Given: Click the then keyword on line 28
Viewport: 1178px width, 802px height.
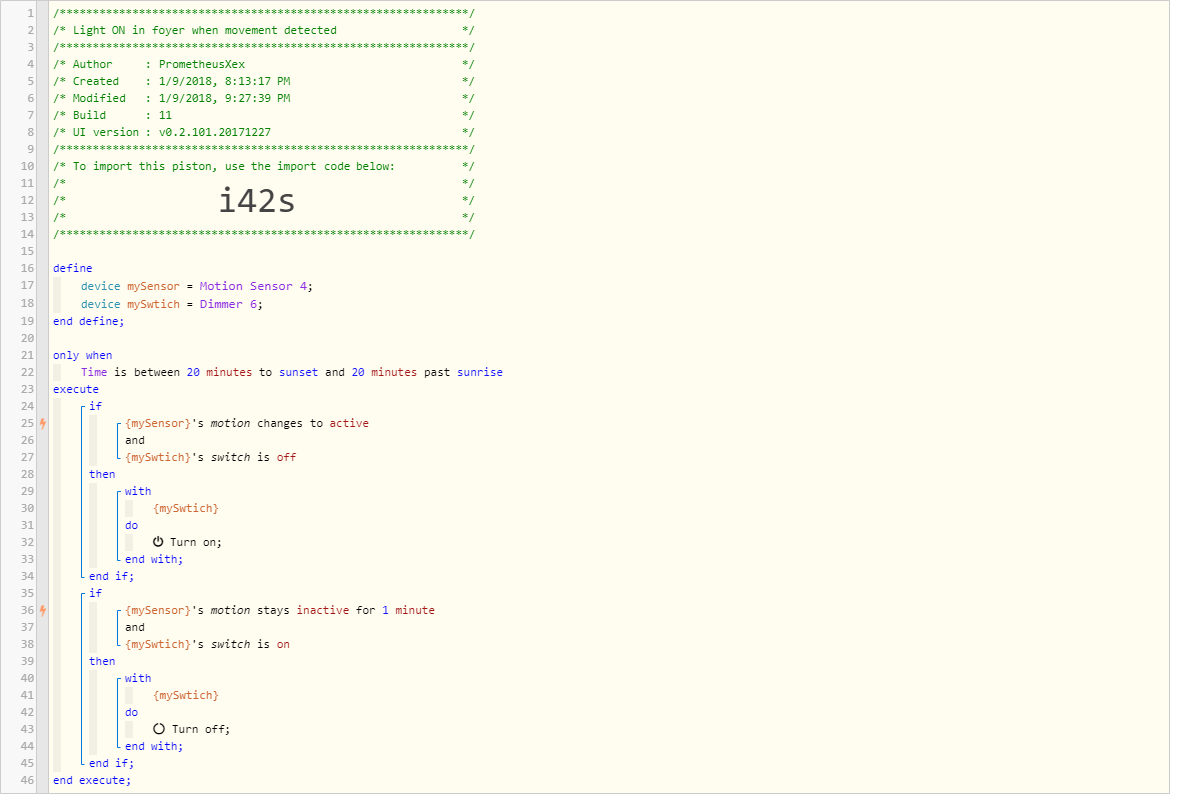Looking at the screenshot, I should (102, 475).
